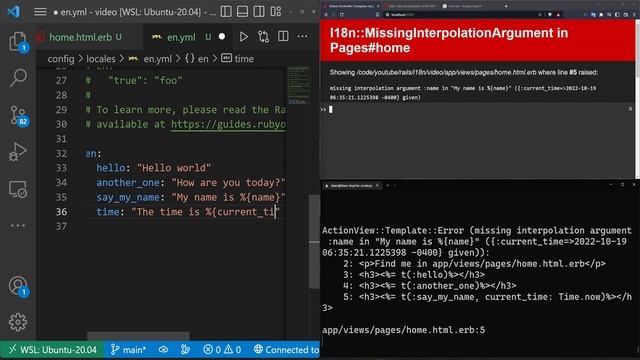Show additional activity bar views (ellipsis)
Screen dimensions: 640x360
pos(18,225)
